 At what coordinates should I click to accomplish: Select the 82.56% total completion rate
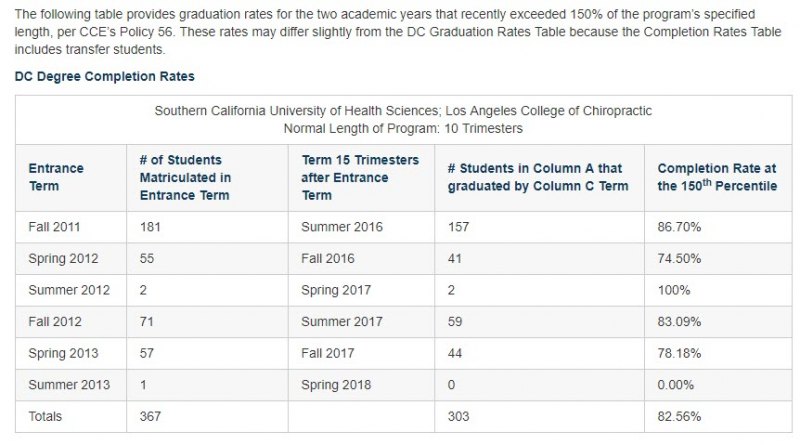pyautogui.click(x=679, y=416)
